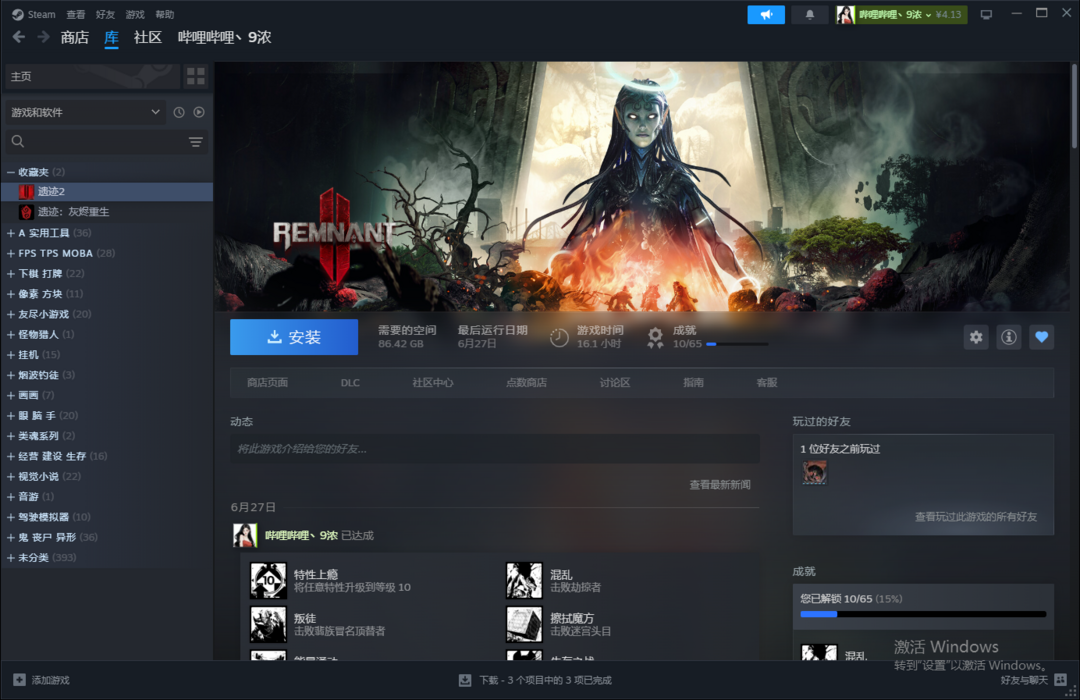Open the 点数商店 link

click(x=526, y=382)
